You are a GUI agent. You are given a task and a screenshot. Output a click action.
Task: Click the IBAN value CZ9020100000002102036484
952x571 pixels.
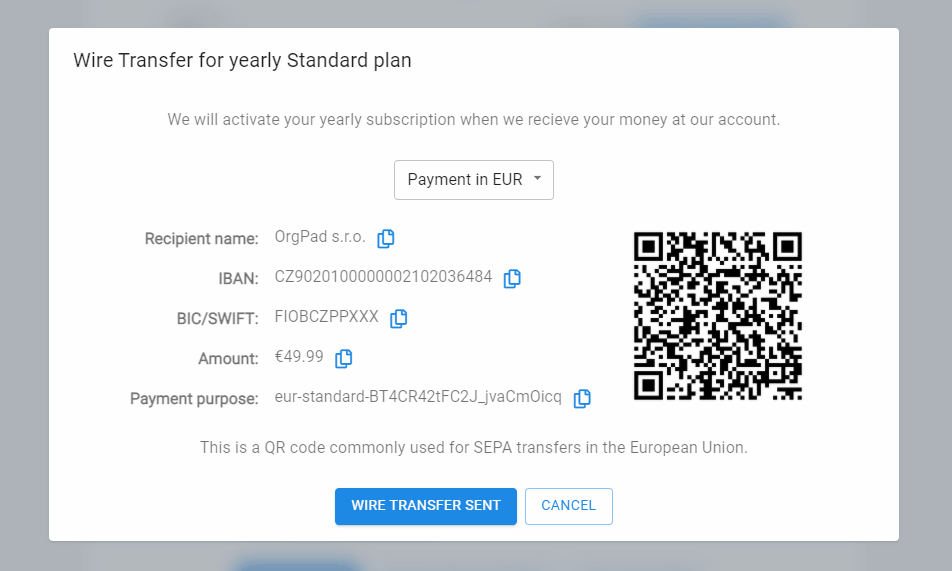click(x=383, y=277)
